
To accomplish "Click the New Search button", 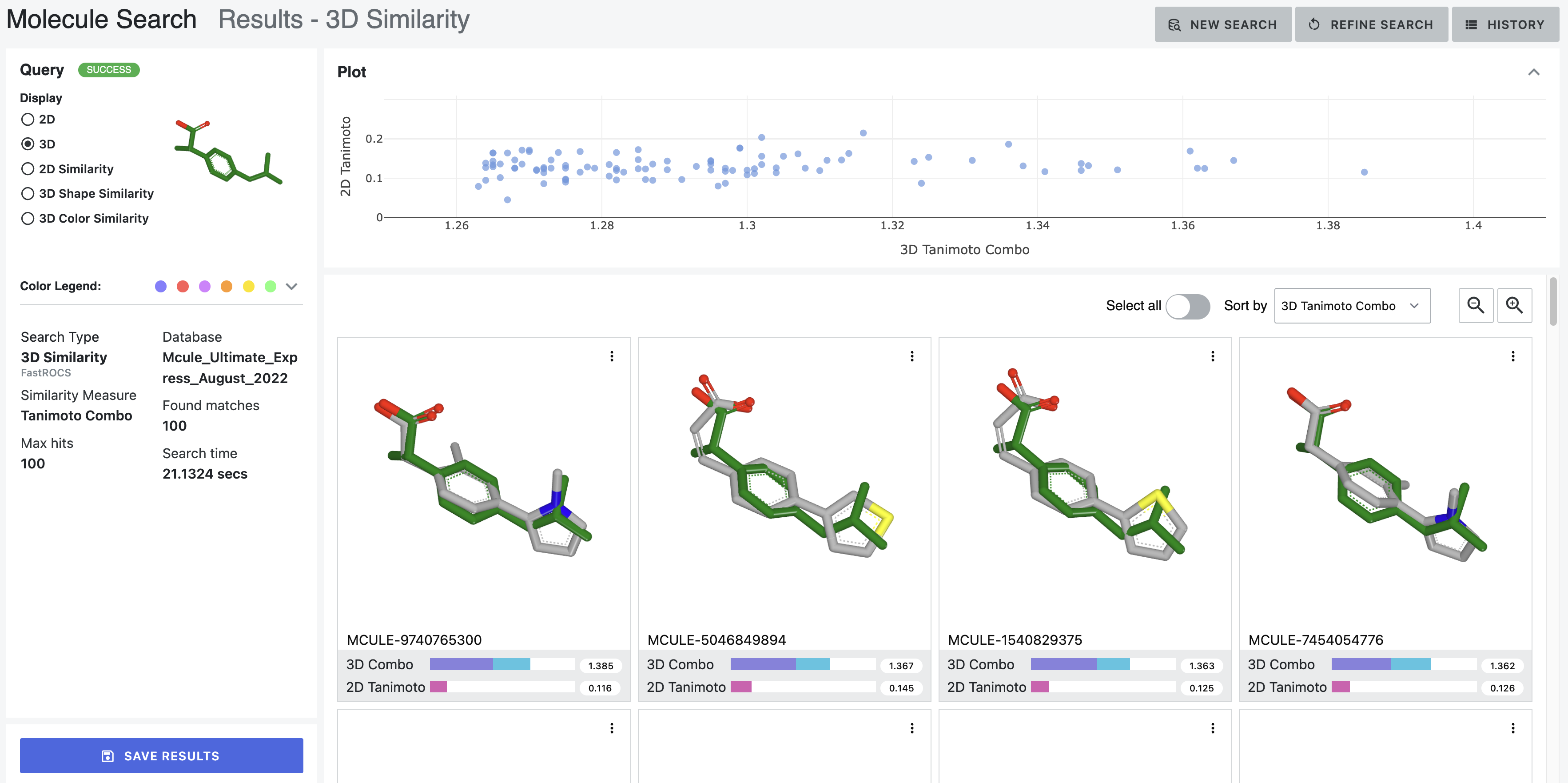I will click(x=1223, y=24).
